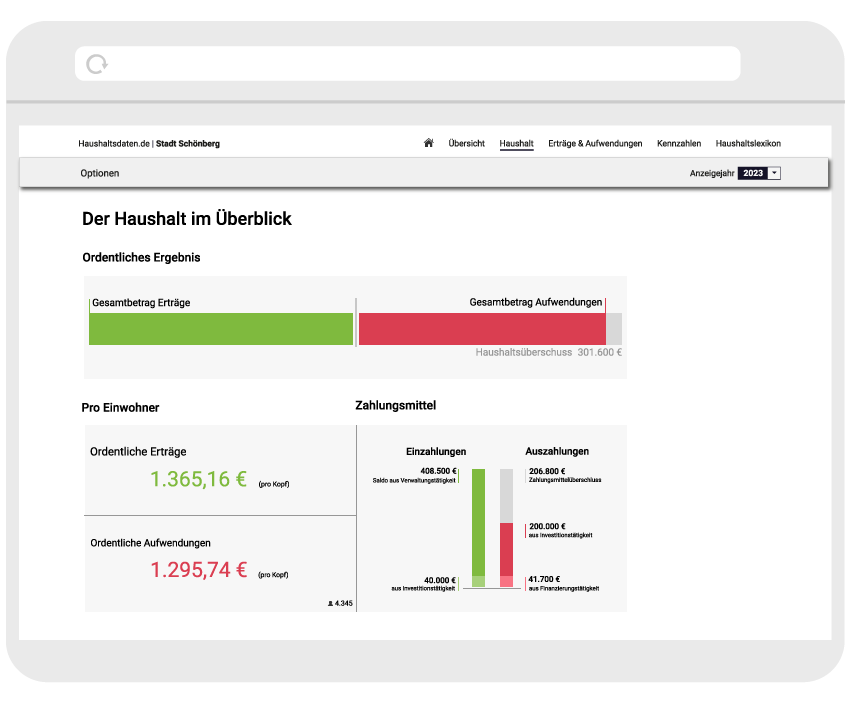Click the 200.000 € Investitionstätigkeit value

pos(547,526)
